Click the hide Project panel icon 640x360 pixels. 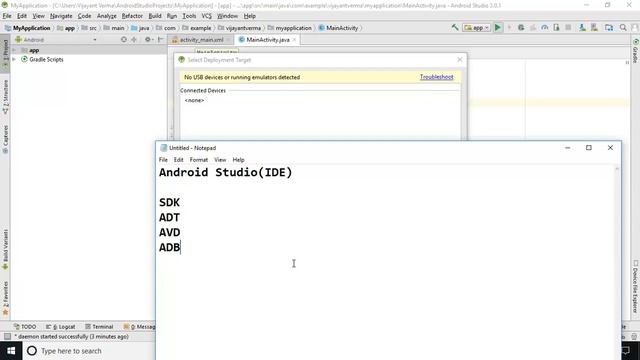(160, 40)
